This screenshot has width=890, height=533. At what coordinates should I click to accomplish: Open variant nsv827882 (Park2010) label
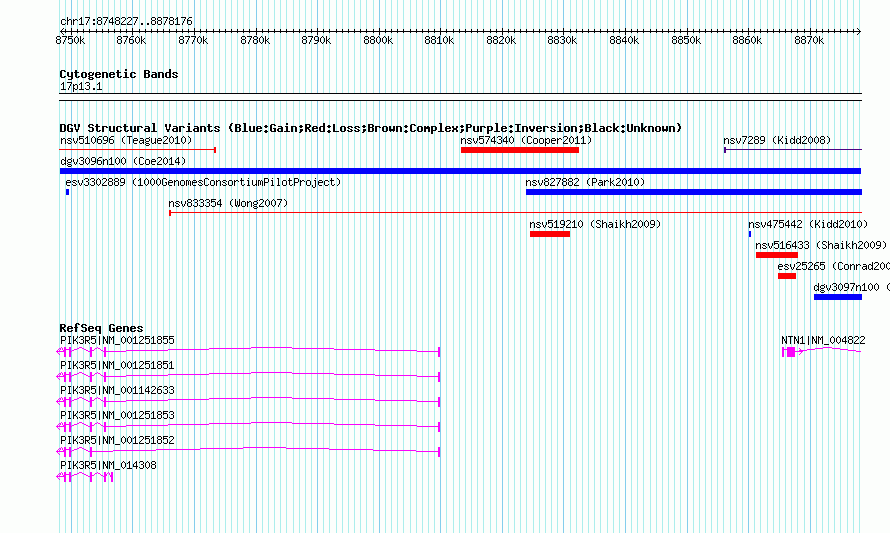click(585, 182)
